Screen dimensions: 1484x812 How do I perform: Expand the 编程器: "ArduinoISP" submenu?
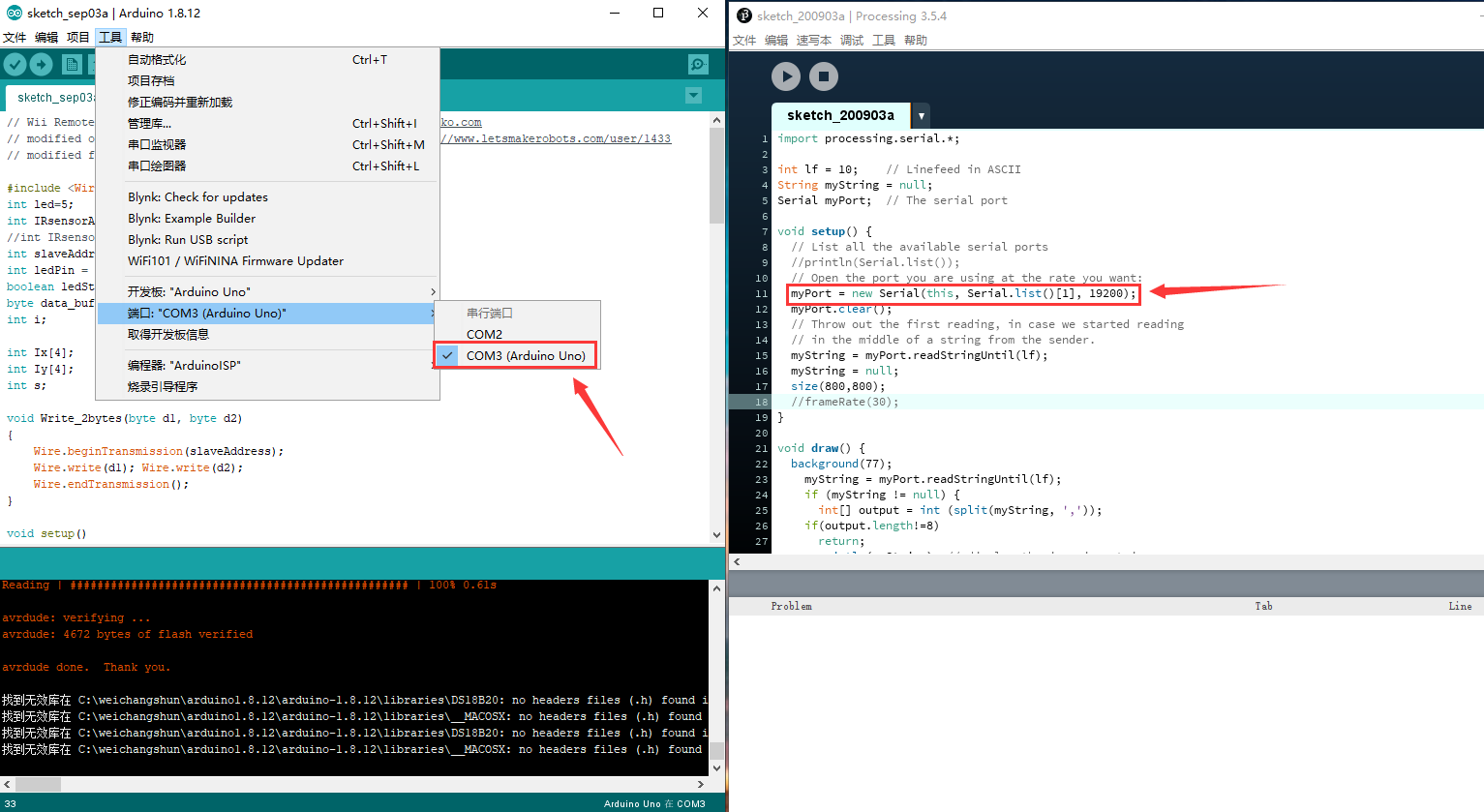267,365
